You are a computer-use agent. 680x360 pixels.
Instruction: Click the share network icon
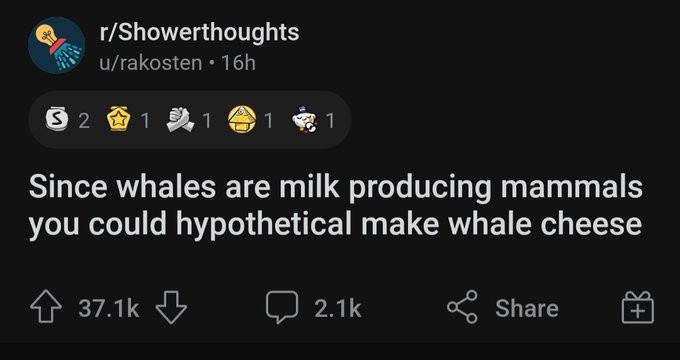(462, 307)
